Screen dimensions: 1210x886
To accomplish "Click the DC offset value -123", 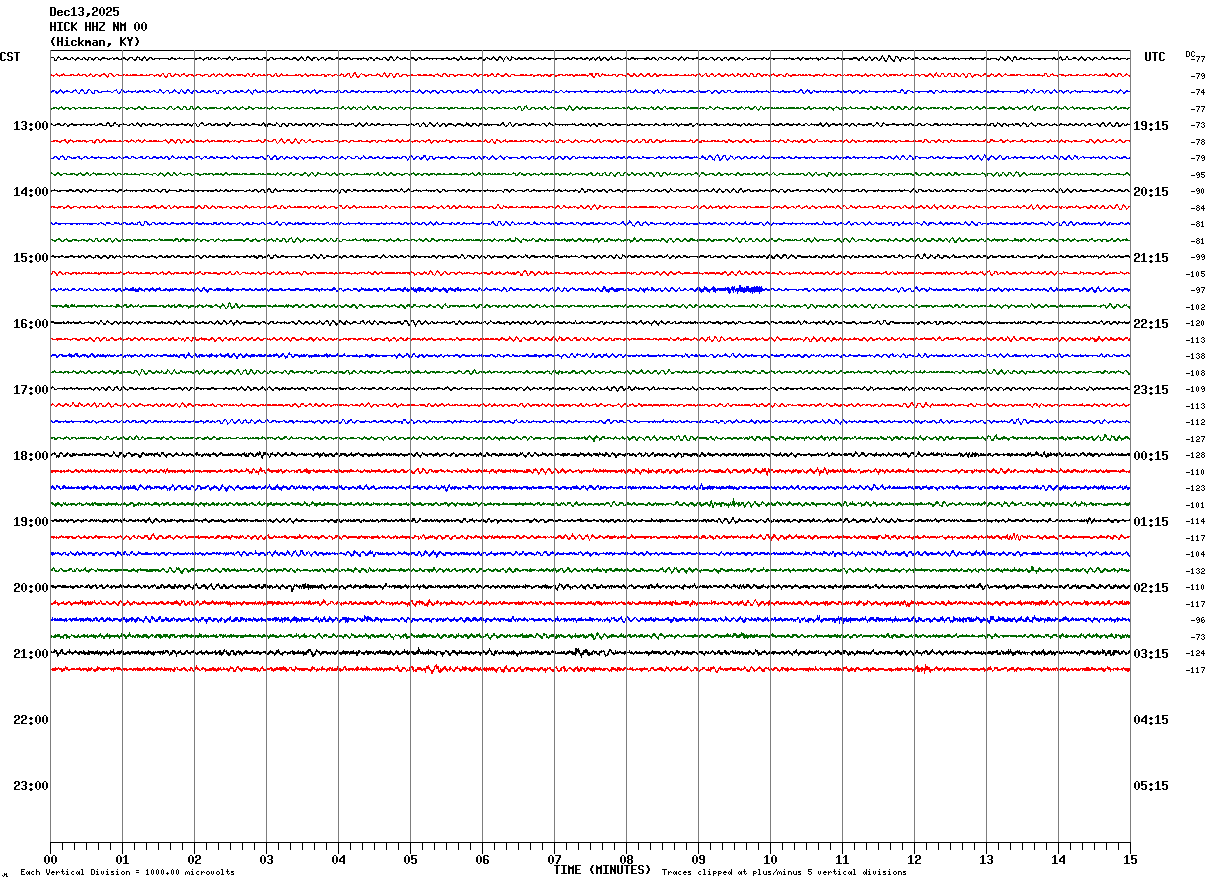I will tap(1195, 488).
